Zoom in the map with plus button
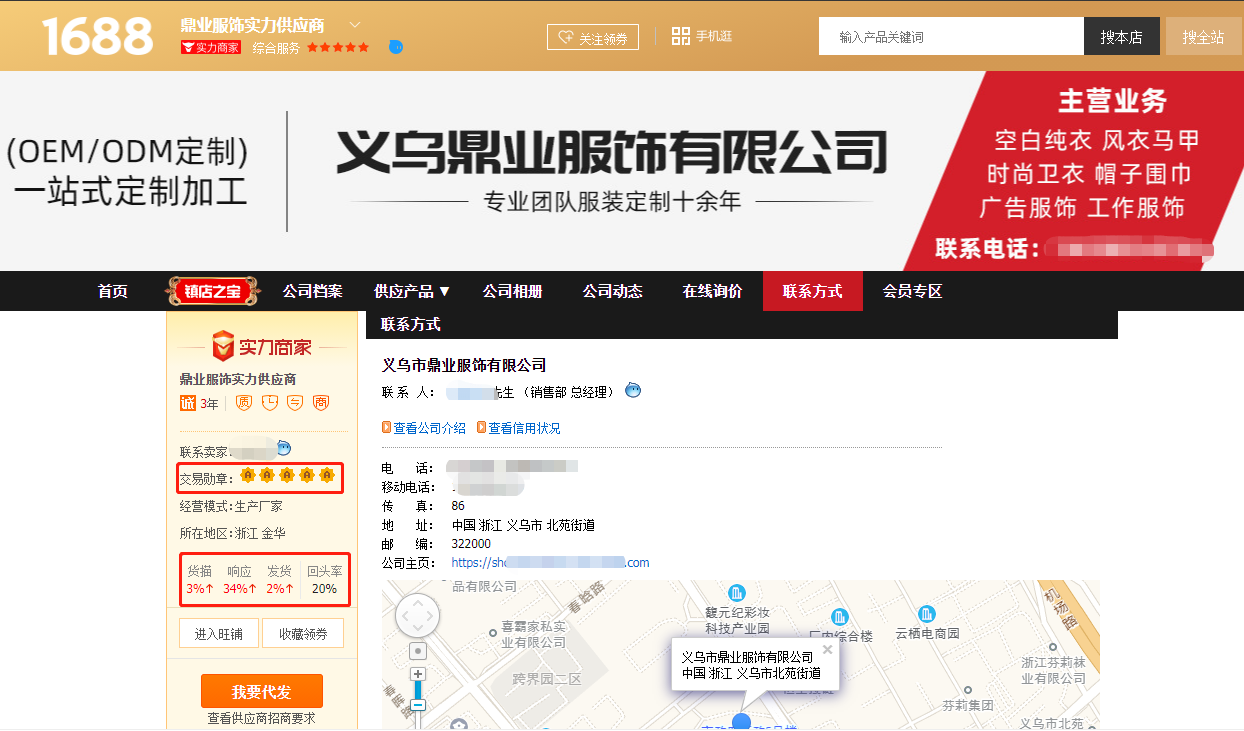1244x731 pixels. (x=418, y=674)
